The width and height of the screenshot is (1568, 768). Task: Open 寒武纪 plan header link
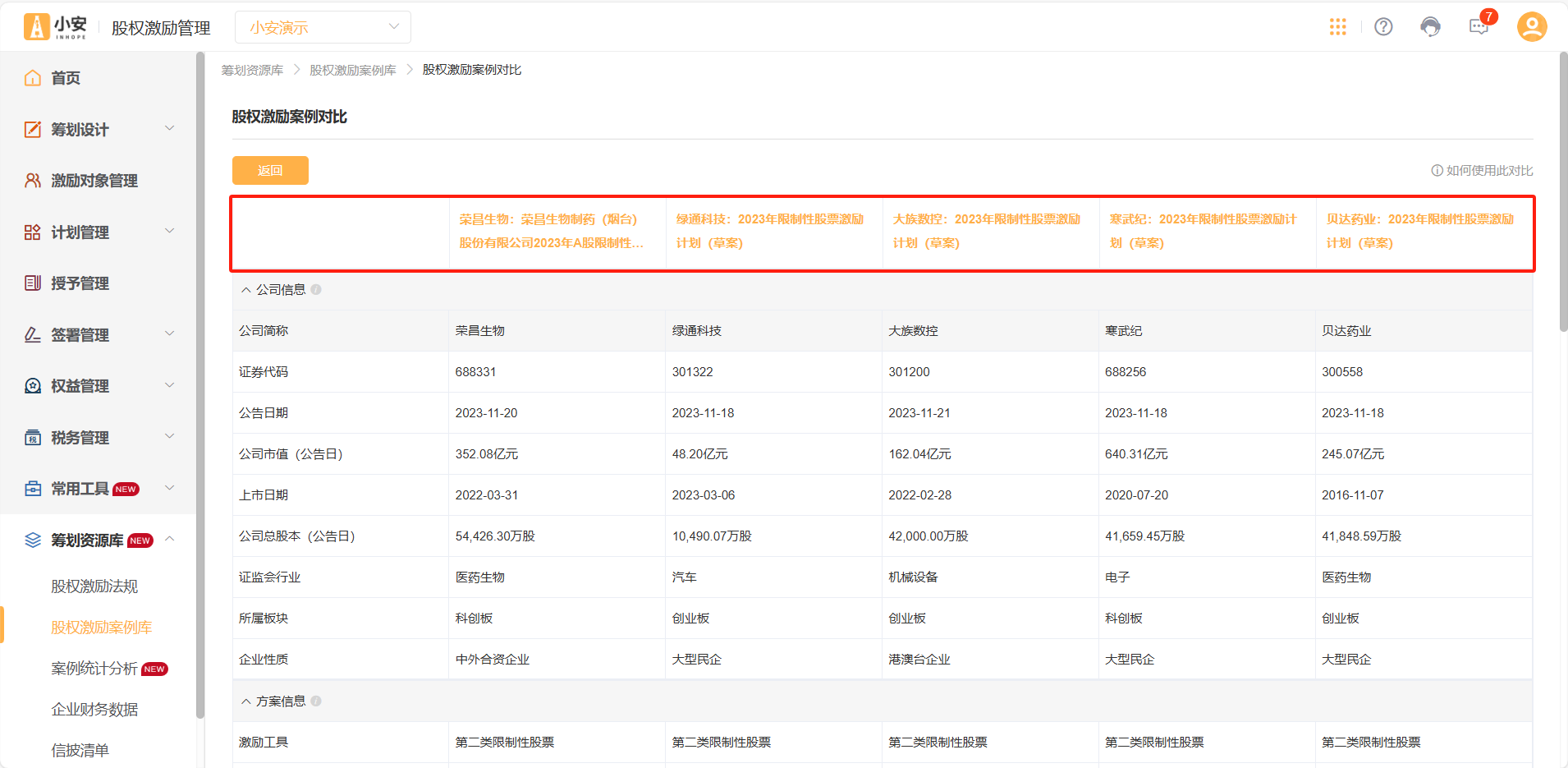(x=1204, y=231)
